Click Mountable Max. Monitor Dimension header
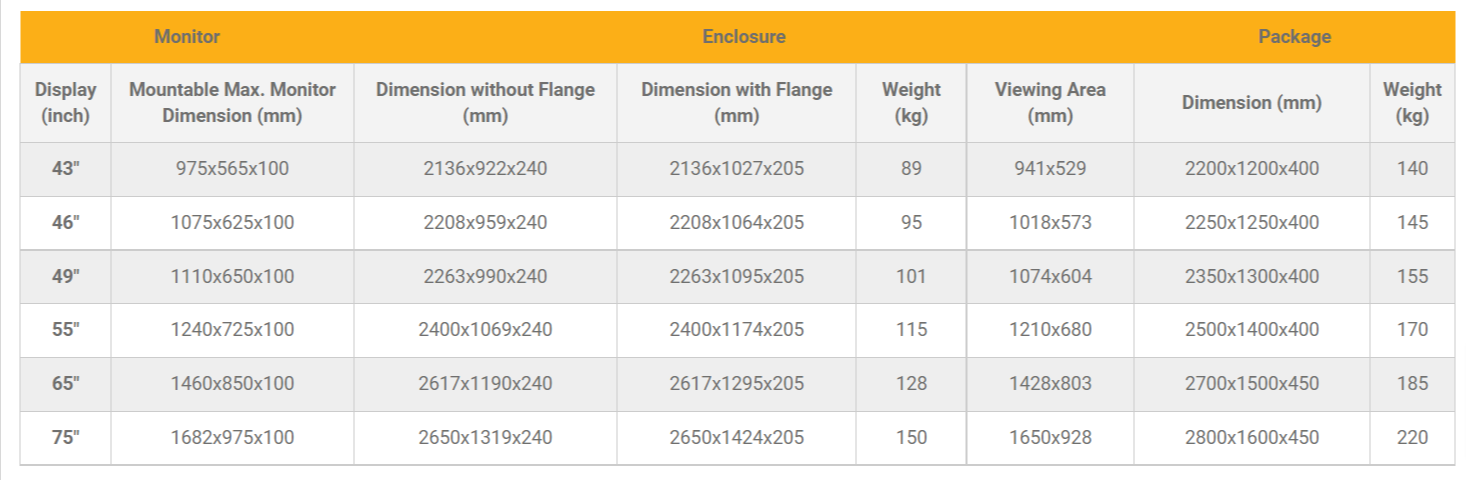 click(232, 102)
